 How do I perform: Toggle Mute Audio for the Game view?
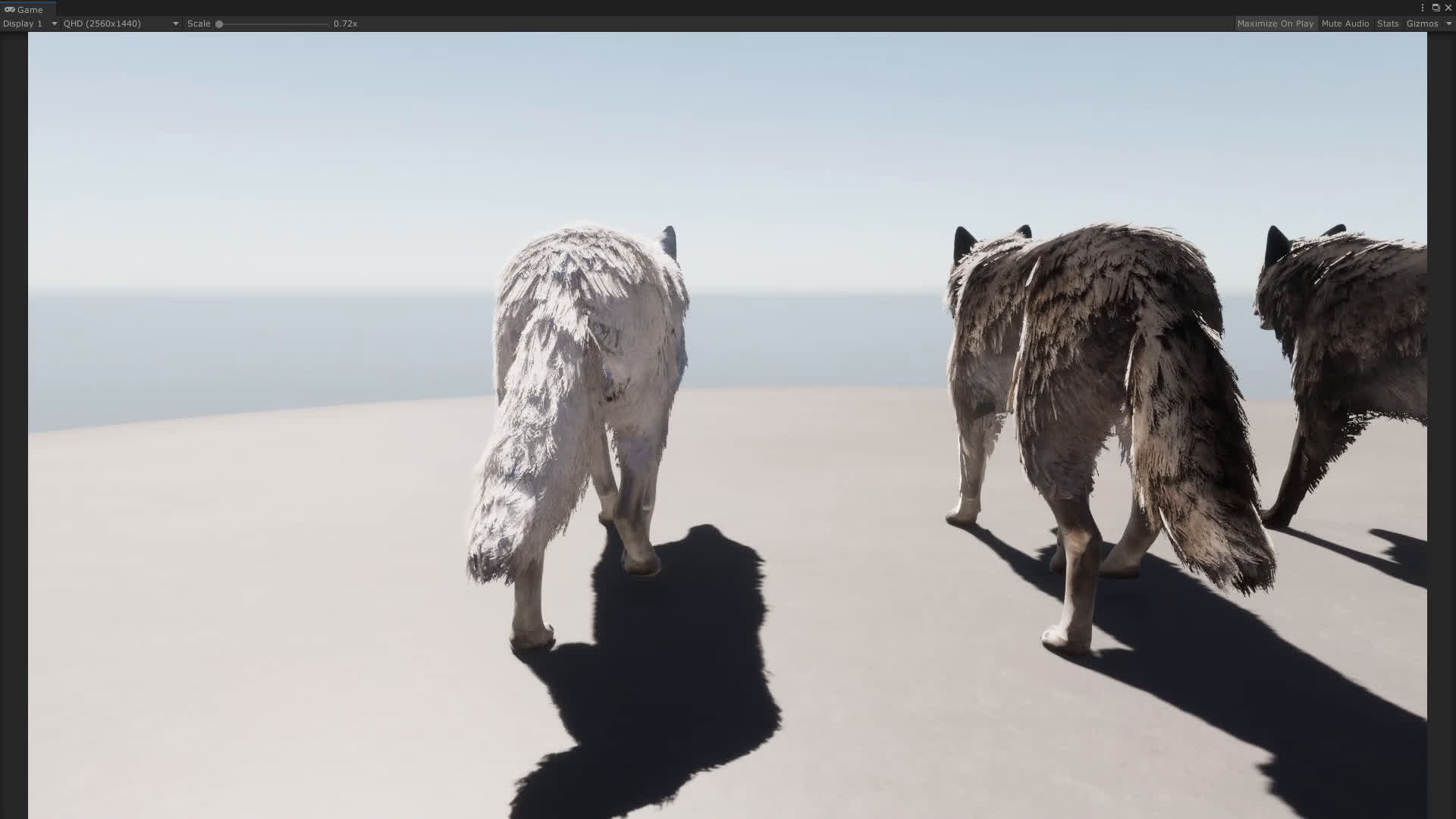click(x=1345, y=24)
